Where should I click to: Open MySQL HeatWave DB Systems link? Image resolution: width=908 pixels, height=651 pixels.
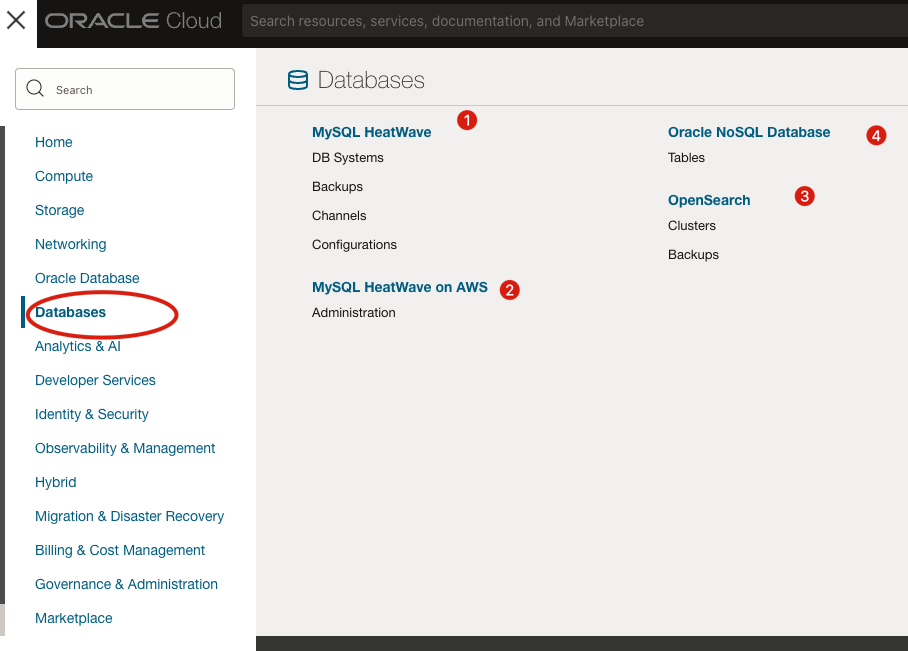pos(348,158)
